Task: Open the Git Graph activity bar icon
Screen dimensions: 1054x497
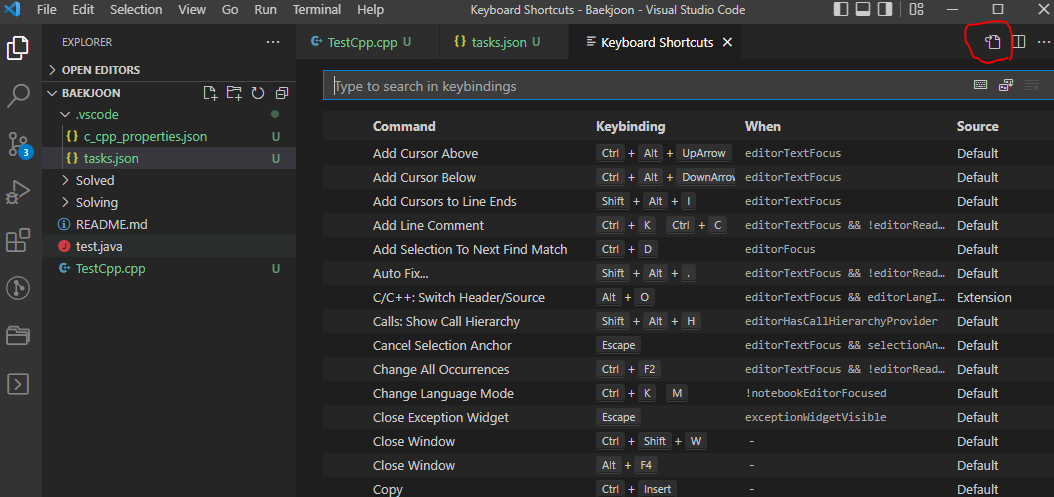Action: 18,289
